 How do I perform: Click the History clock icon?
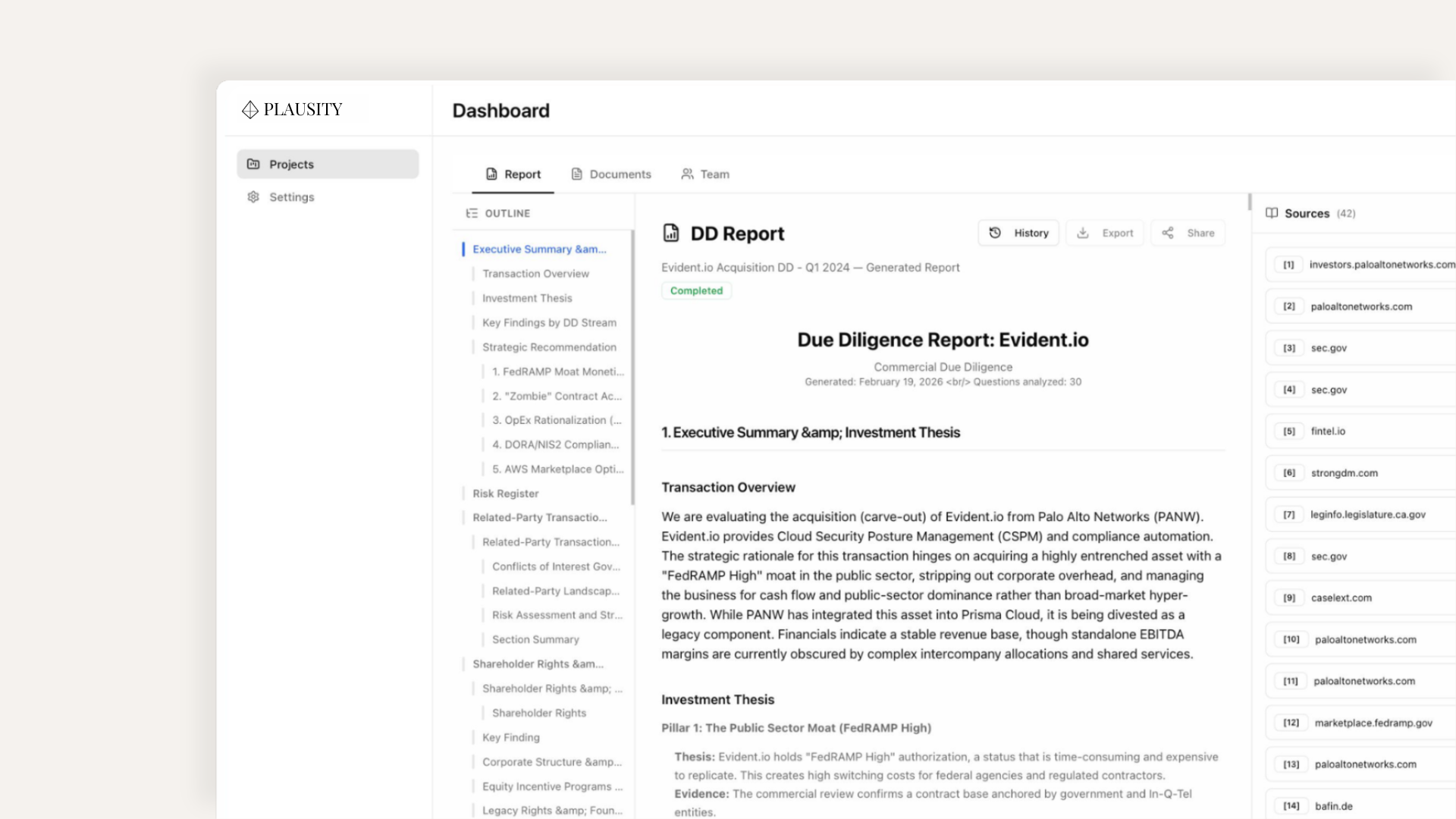pos(995,233)
